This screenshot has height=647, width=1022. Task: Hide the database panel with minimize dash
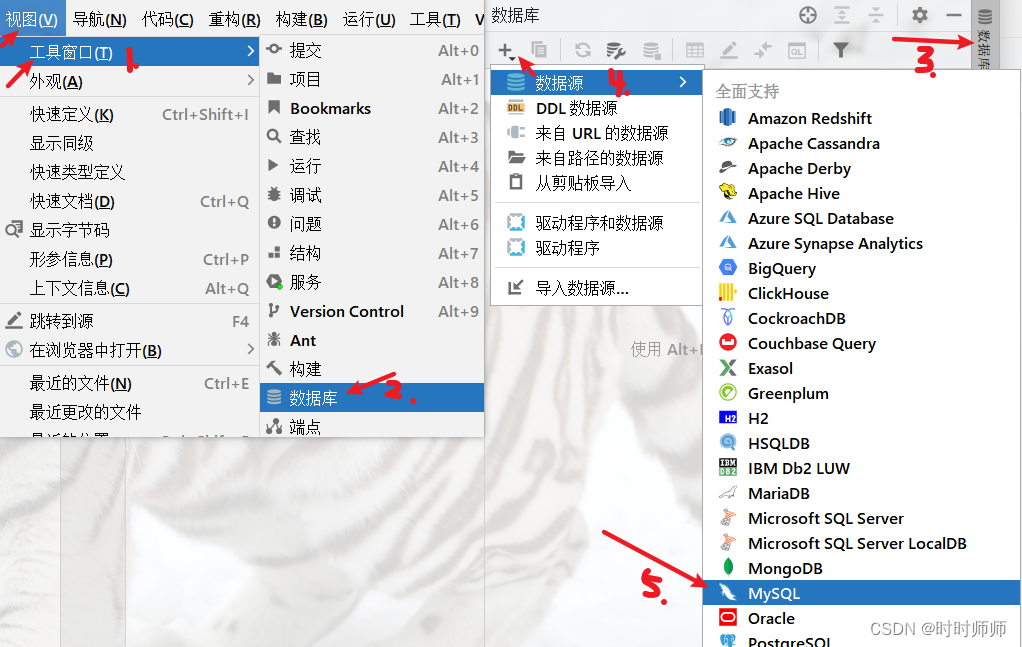954,15
